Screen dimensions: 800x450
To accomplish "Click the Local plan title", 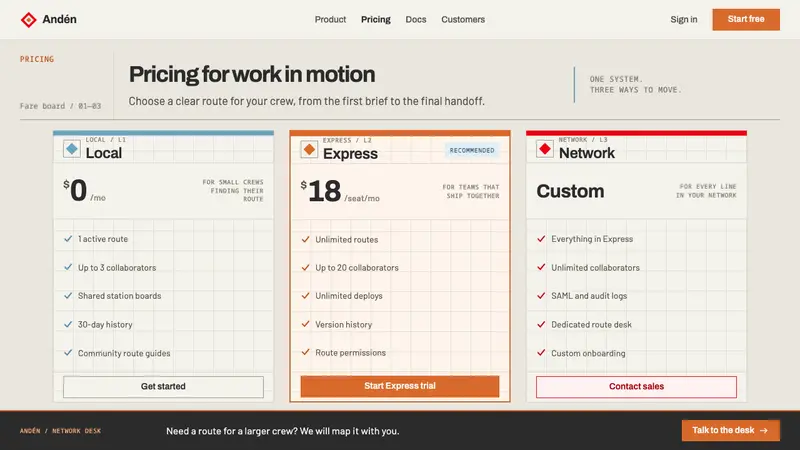I will pyautogui.click(x=104, y=153).
